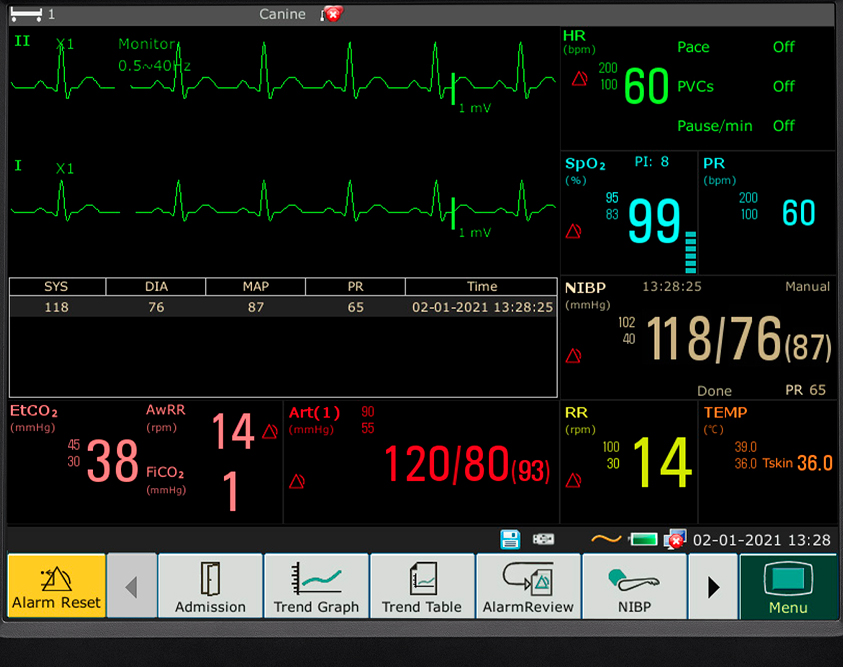Open the Admission quick key
The height and width of the screenshot is (667, 843).
point(210,586)
